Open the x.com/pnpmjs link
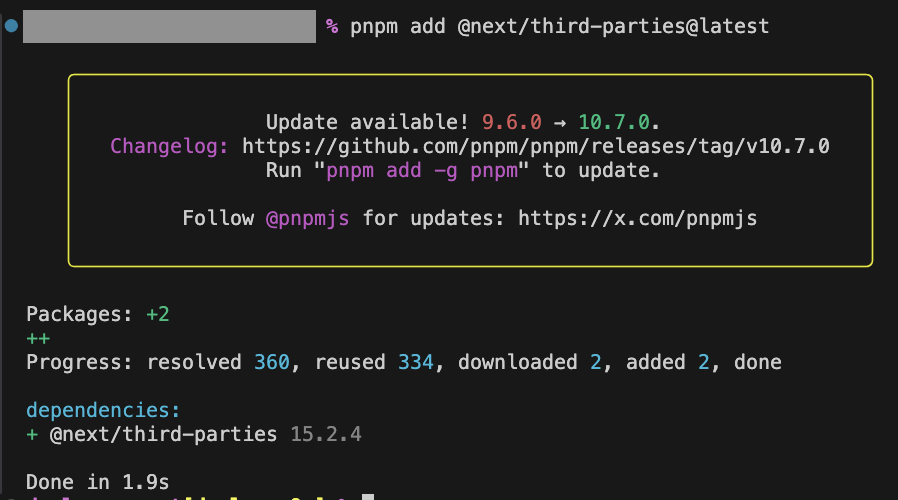The width and height of the screenshot is (898, 500). pos(637,219)
